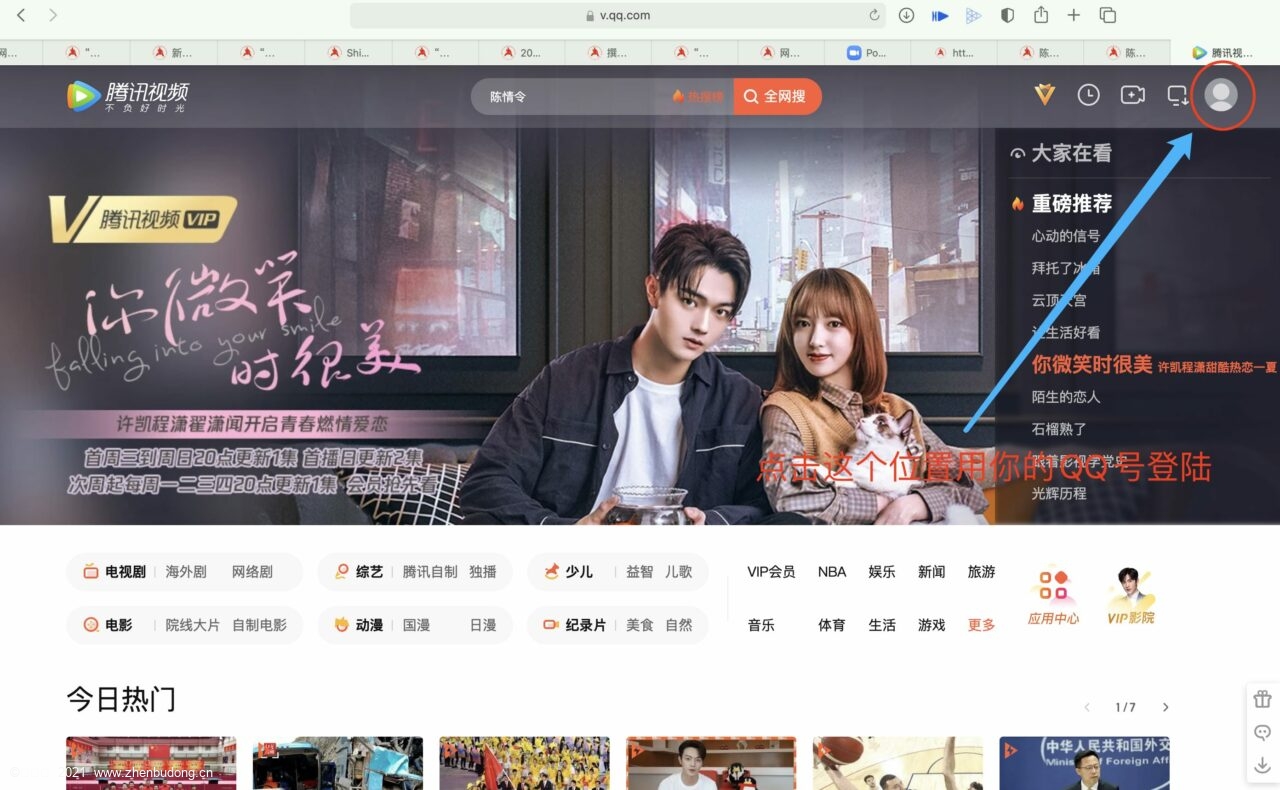Select 心动的信号 in recommended list
1280x790 pixels.
(1065, 236)
